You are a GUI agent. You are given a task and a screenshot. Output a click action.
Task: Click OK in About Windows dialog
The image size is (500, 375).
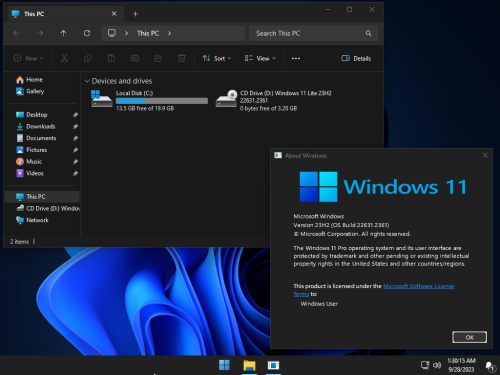[469, 337]
